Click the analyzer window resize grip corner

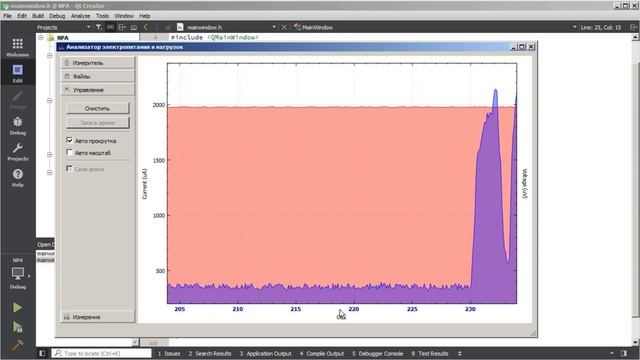tap(533, 333)
